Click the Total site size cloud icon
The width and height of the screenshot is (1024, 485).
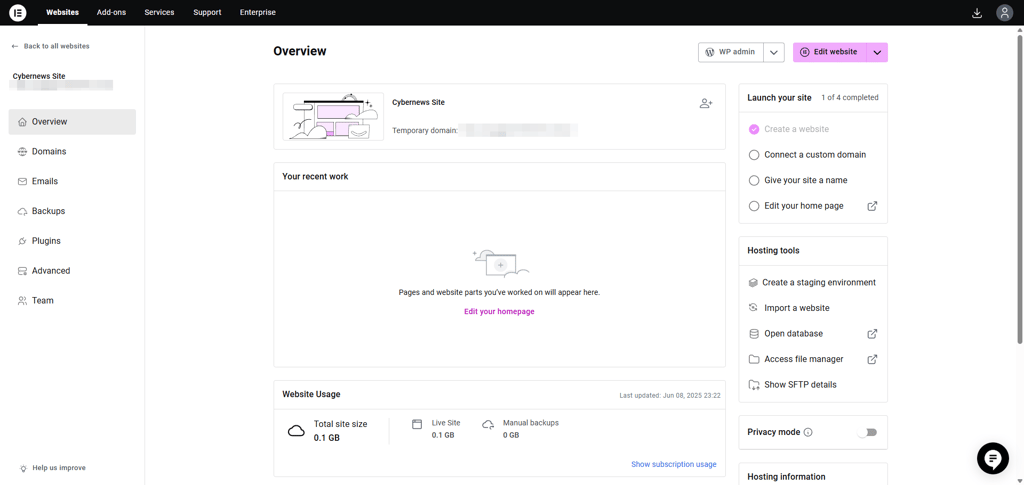296,431
